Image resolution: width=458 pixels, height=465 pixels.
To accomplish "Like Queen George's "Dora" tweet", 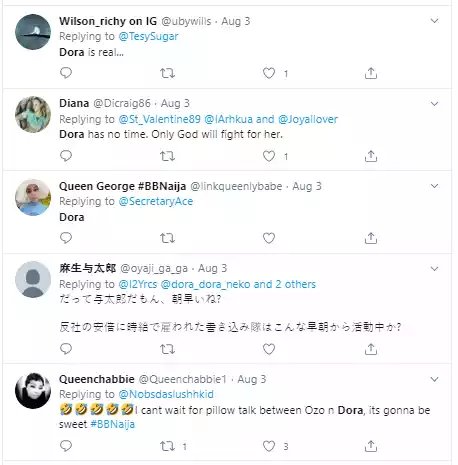I will point(269,238).
